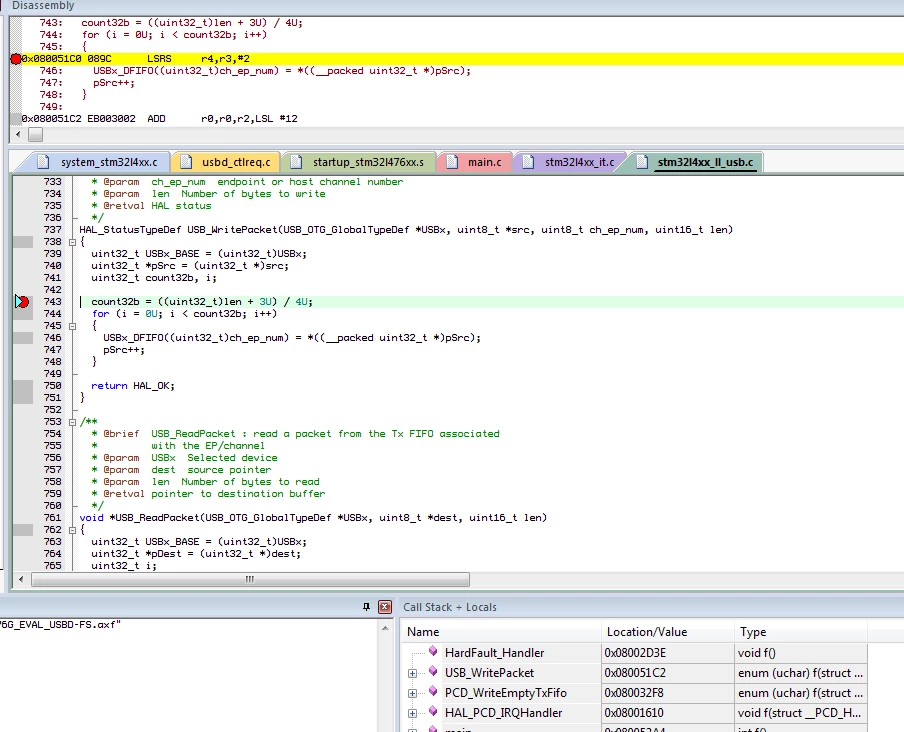Viewport: 904px width, 732px height.
Task: Click the HAL_PCD_IRQHandler diamond icon
Action: pyautogui.click(x=433, y=712)
